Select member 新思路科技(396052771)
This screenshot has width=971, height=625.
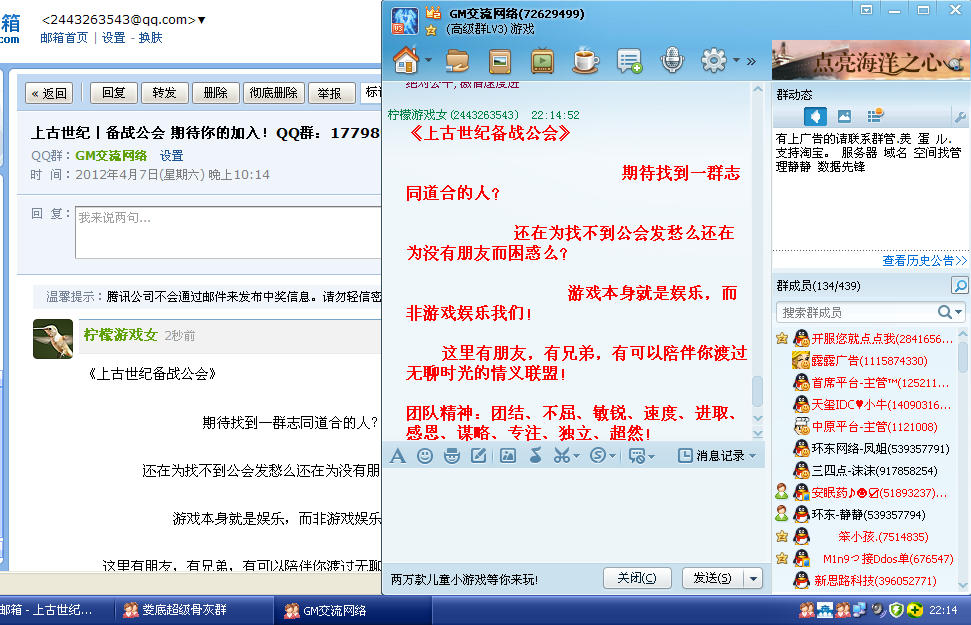[x=864, y=580]
